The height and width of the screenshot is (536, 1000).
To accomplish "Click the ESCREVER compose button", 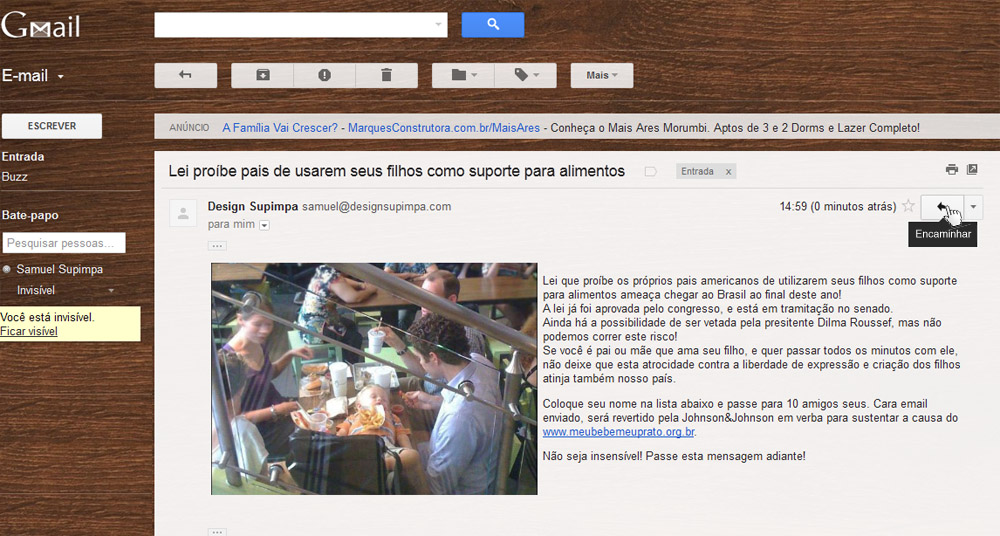I will (x=52, y=126).
